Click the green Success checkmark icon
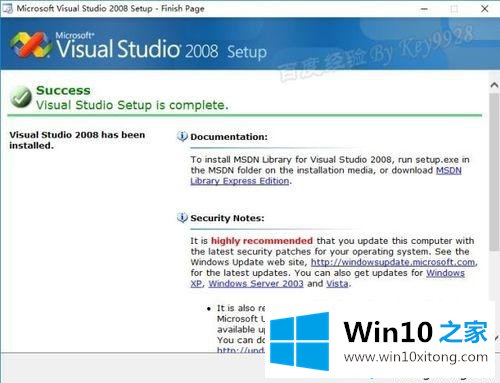This screenshot has width=500, height=383. click(21, 97)
